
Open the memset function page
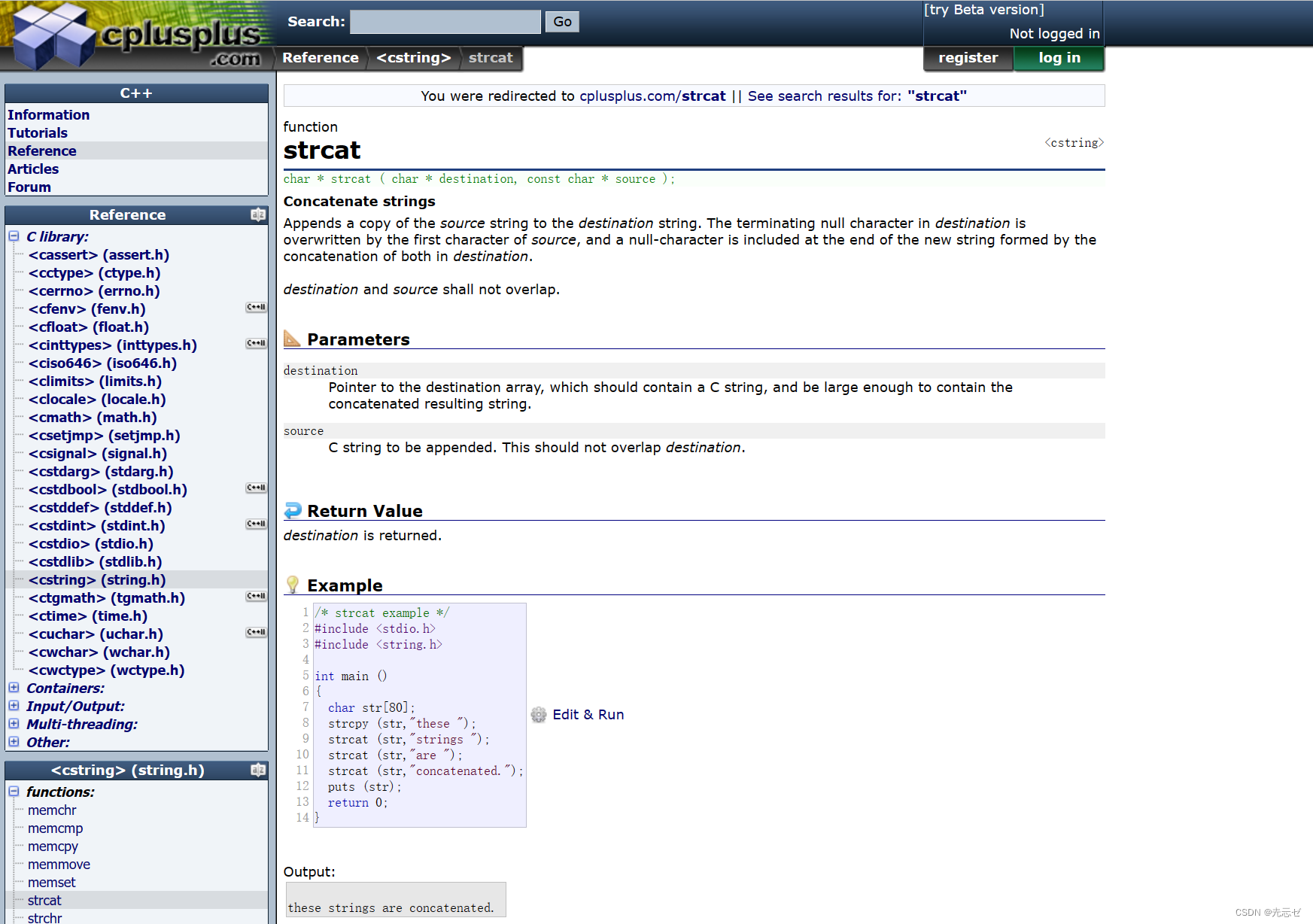[51, 883]
